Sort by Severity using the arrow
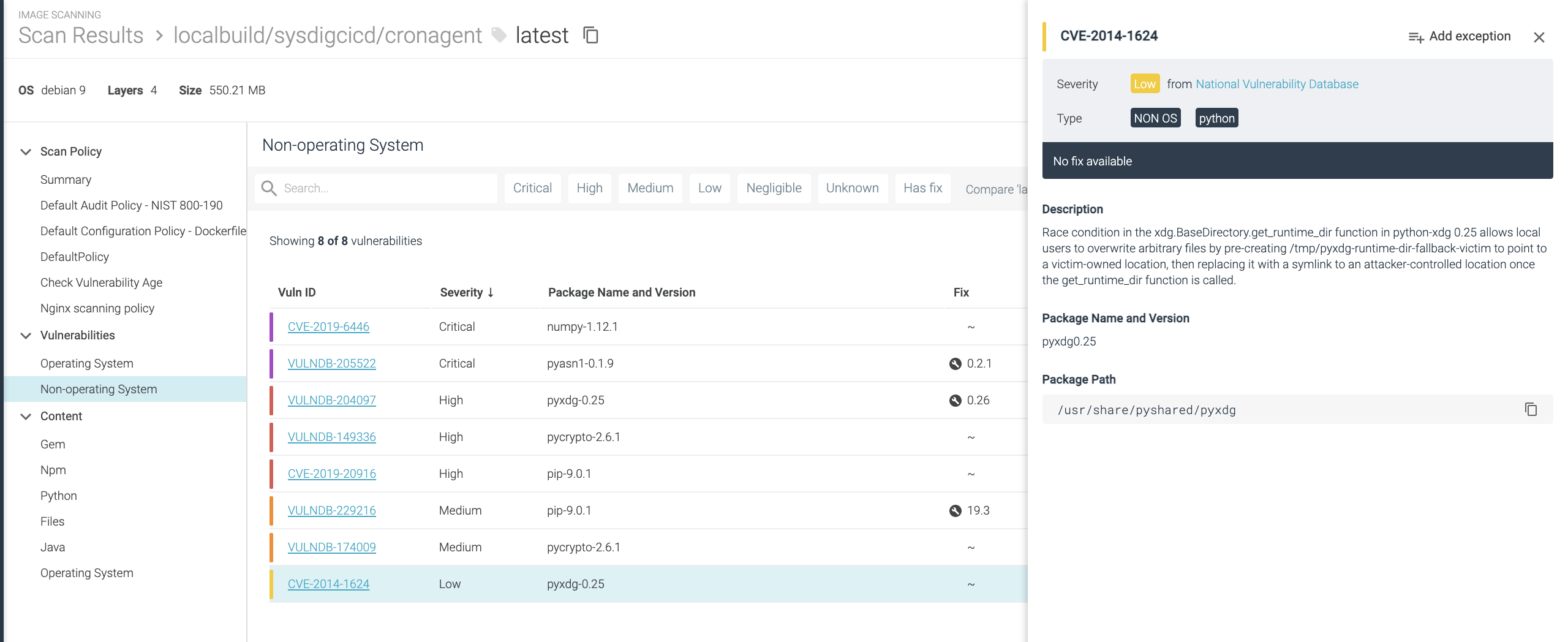Screen dimensions: 1568x642 (491, 293)
